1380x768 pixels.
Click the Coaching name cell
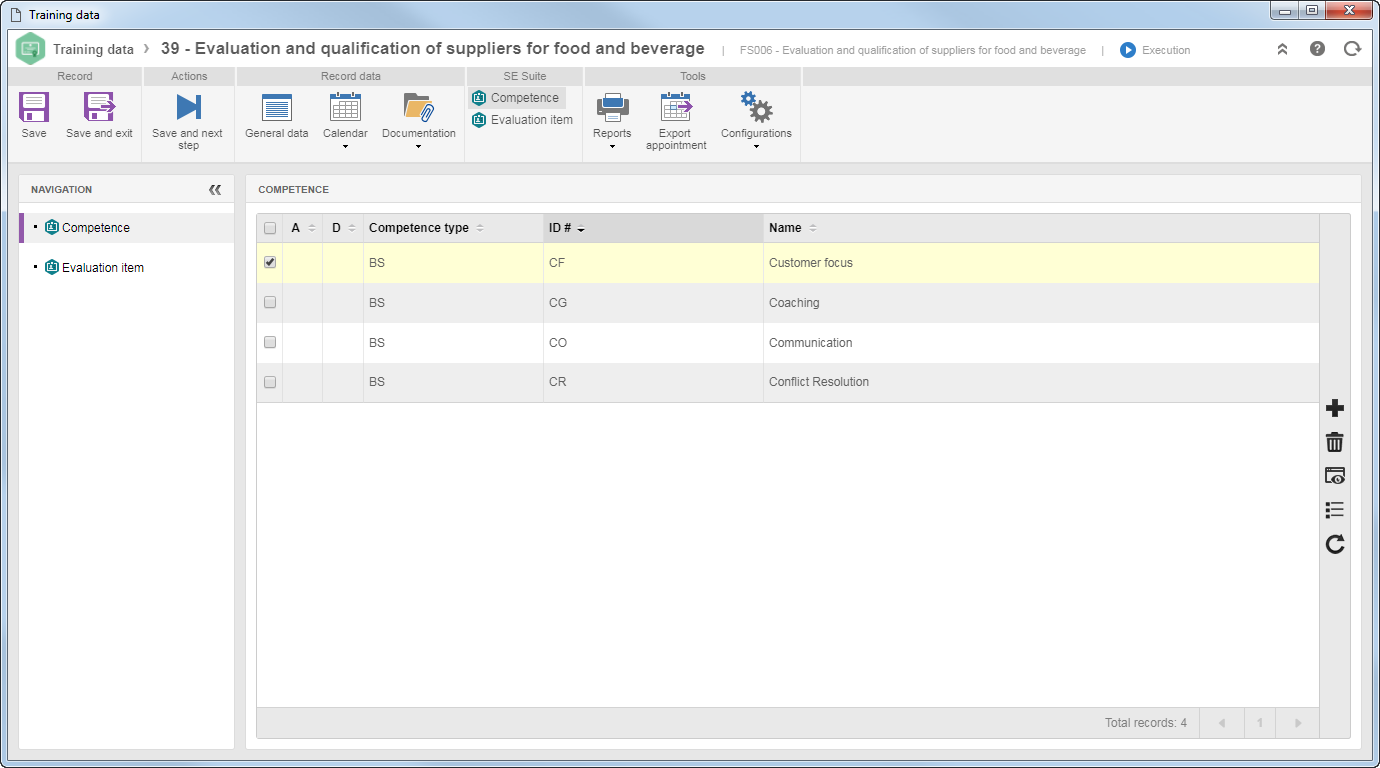pyautogui.click(x=1041, y=303)
